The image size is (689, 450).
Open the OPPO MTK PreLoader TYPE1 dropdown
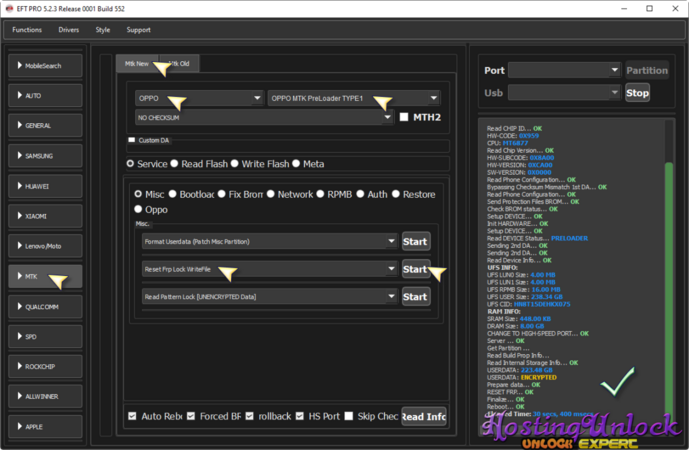[x=354, y=98]
